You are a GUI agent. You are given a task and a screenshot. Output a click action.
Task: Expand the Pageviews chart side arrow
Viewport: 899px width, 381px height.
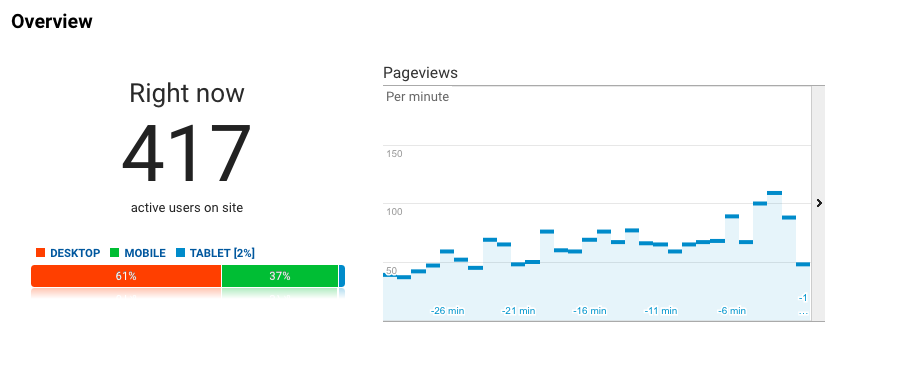[x=819, y=203]
